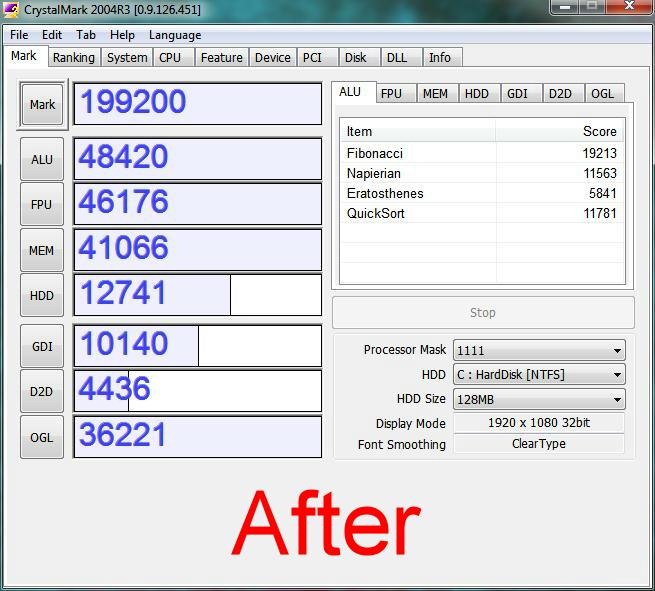
Task: Run the ALU benchmark button
Action: click(42, 159)
